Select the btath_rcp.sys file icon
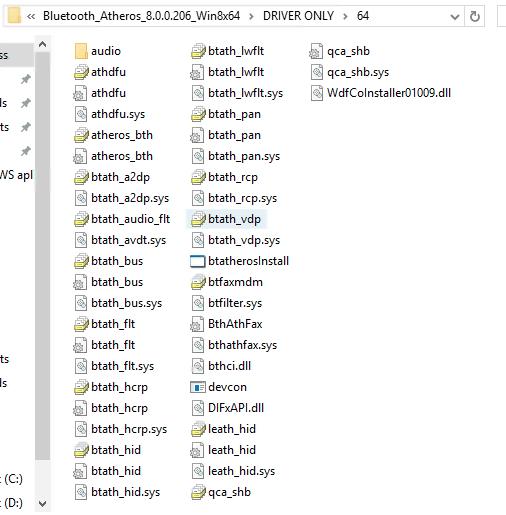The image size is (506, 515). [198, 198]
